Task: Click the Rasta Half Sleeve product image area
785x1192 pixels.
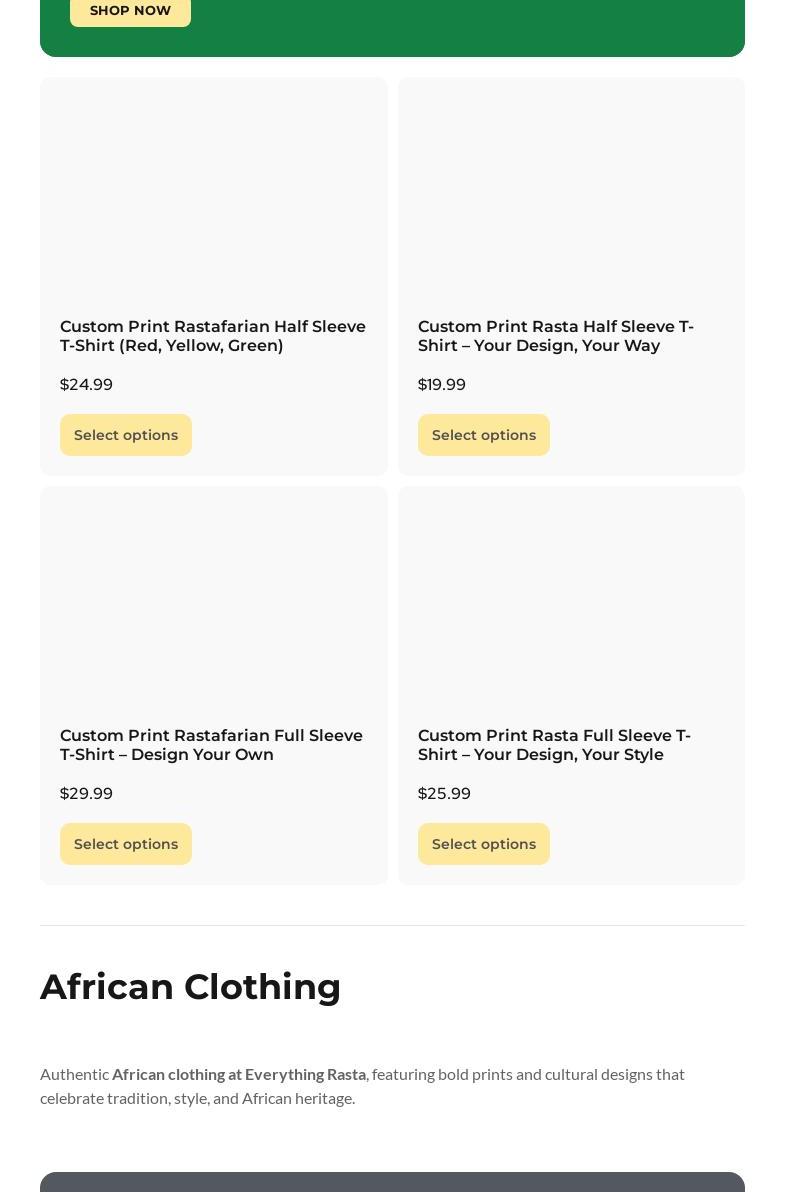Action: 571,190
